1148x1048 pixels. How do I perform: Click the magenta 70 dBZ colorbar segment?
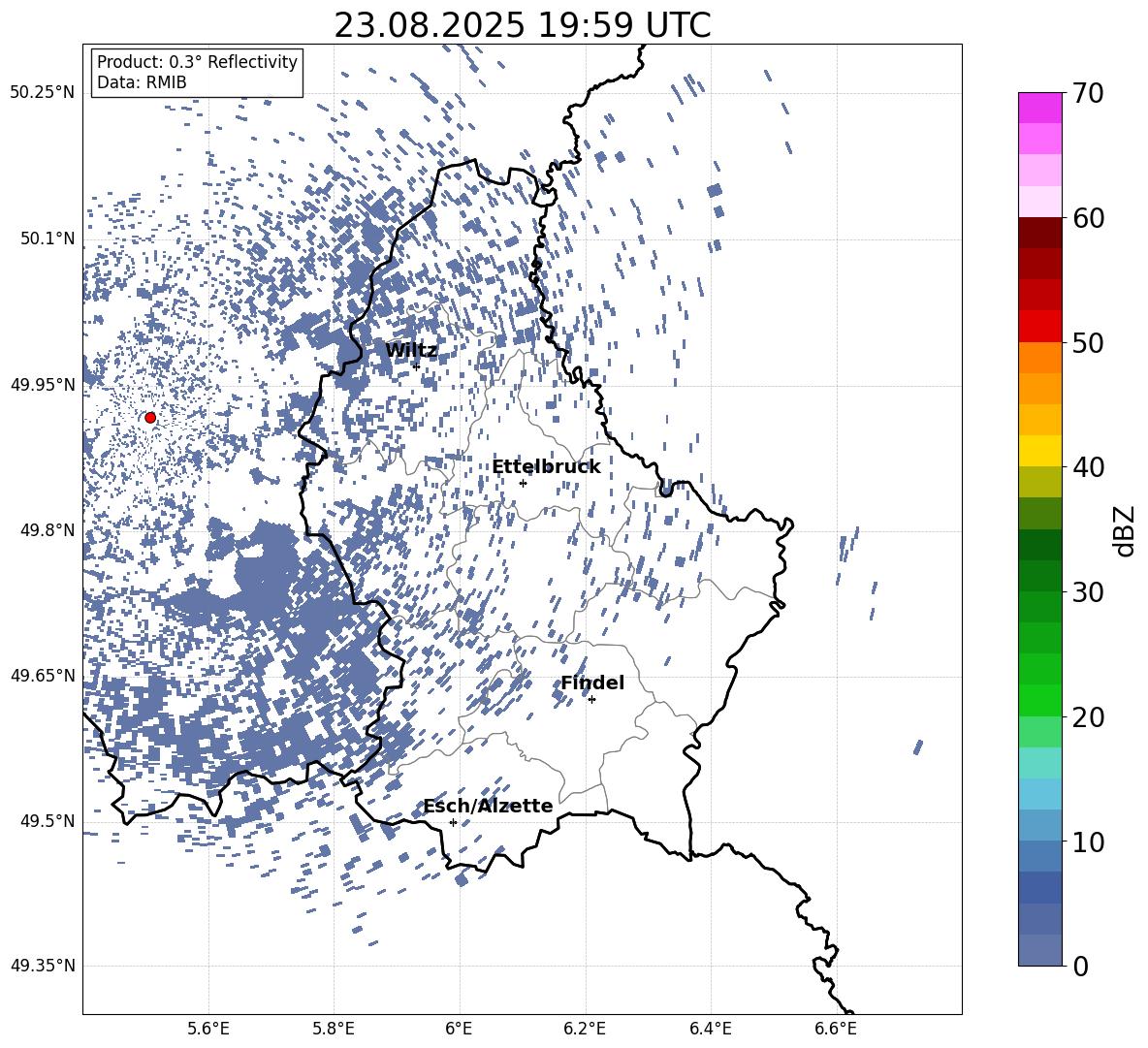1040,109
